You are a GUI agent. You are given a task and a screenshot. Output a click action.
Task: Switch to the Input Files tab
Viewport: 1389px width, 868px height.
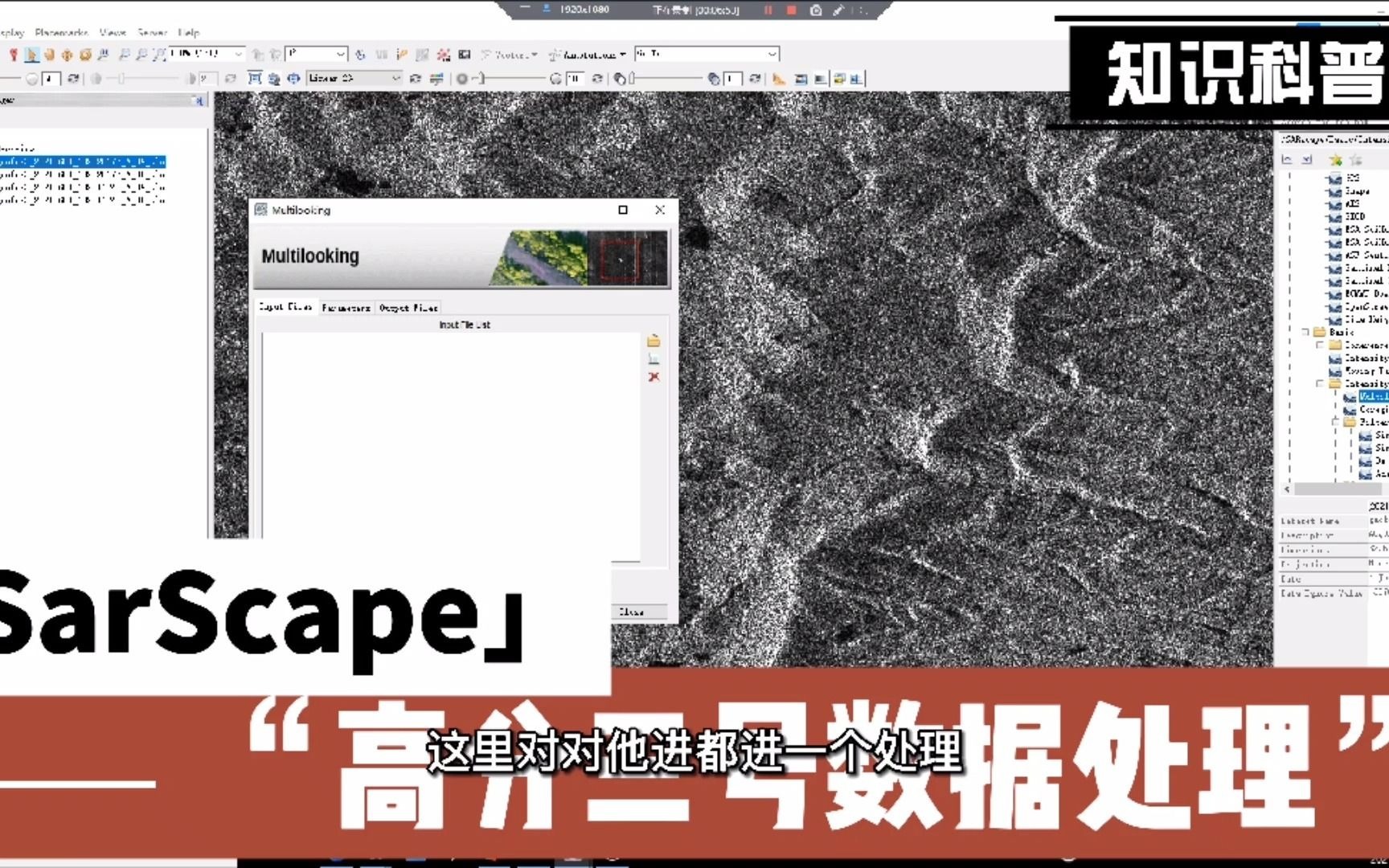click(285, 307)
